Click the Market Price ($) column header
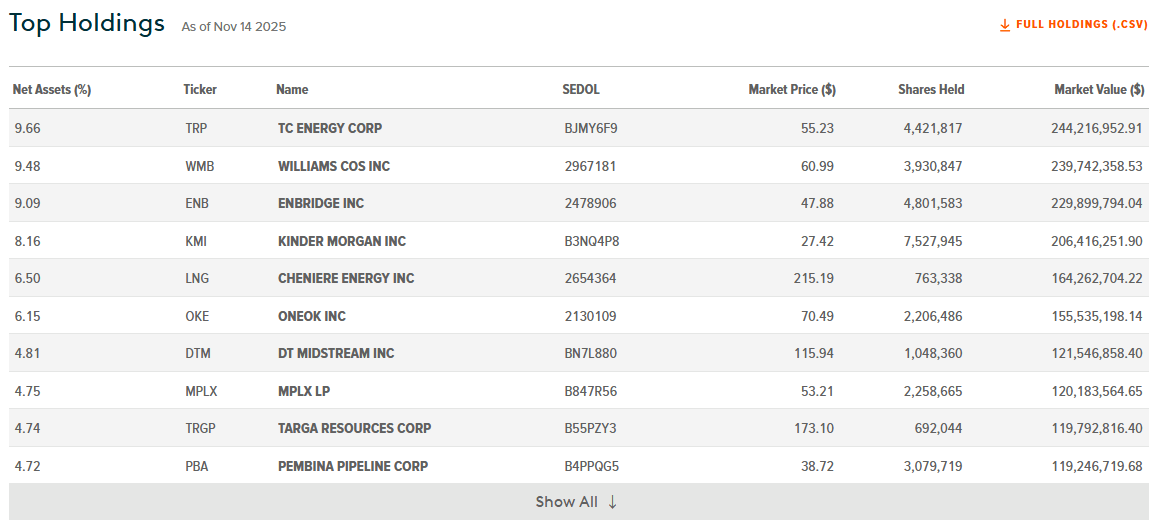 (792, 90)
